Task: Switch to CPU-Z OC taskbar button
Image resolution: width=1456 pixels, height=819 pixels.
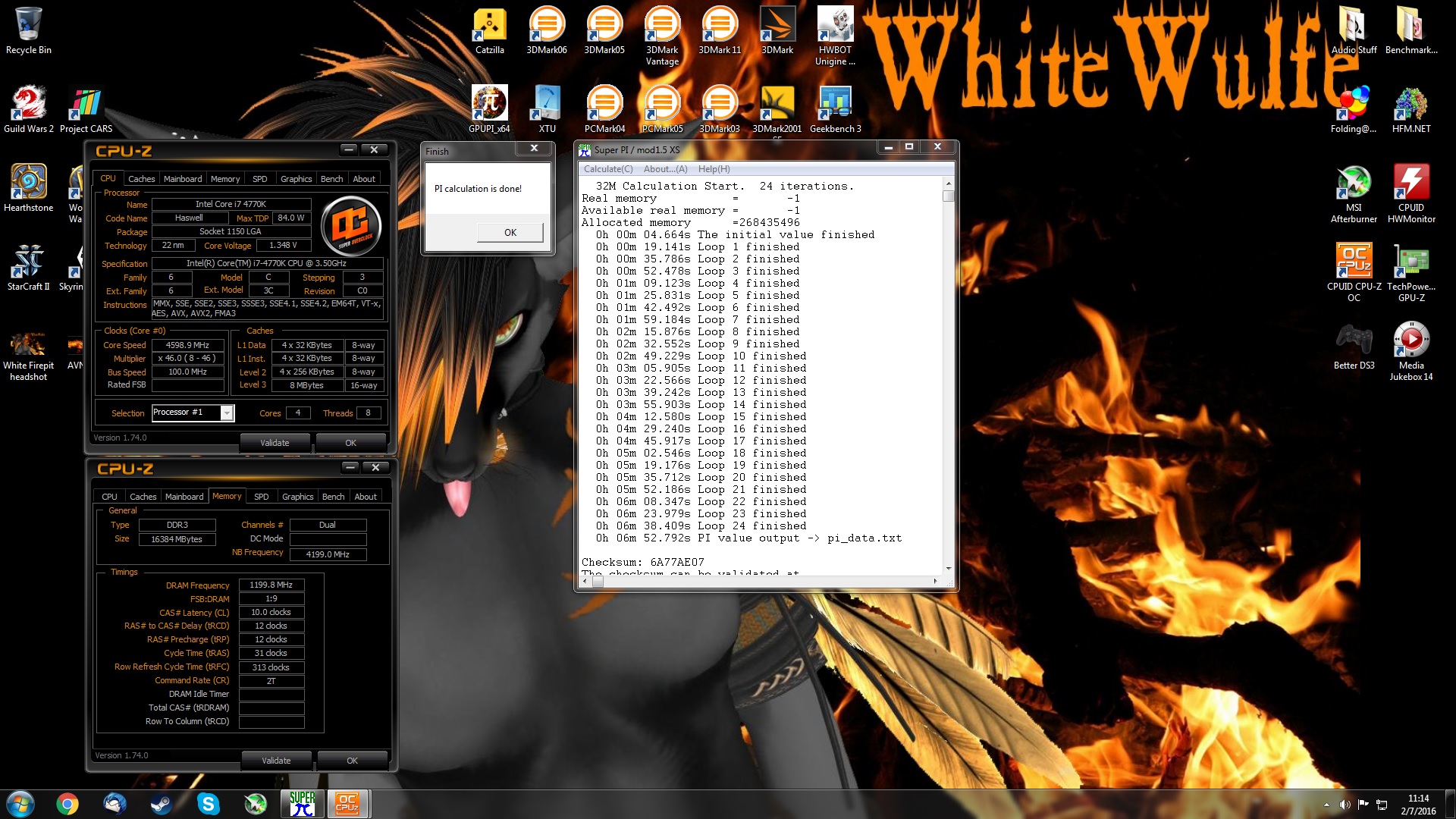Action: (x=347, y=803)
